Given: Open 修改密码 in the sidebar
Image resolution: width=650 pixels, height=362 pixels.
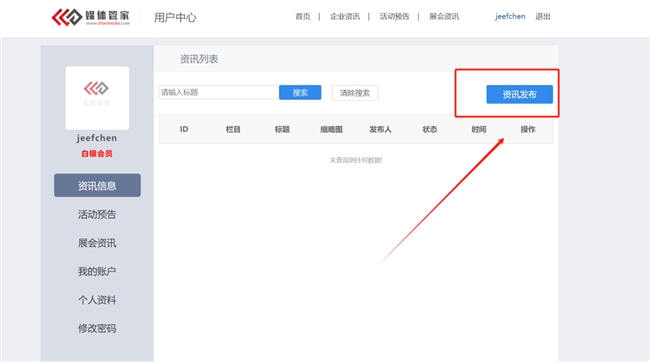Looking at the screenshot, I should (97, 328).
